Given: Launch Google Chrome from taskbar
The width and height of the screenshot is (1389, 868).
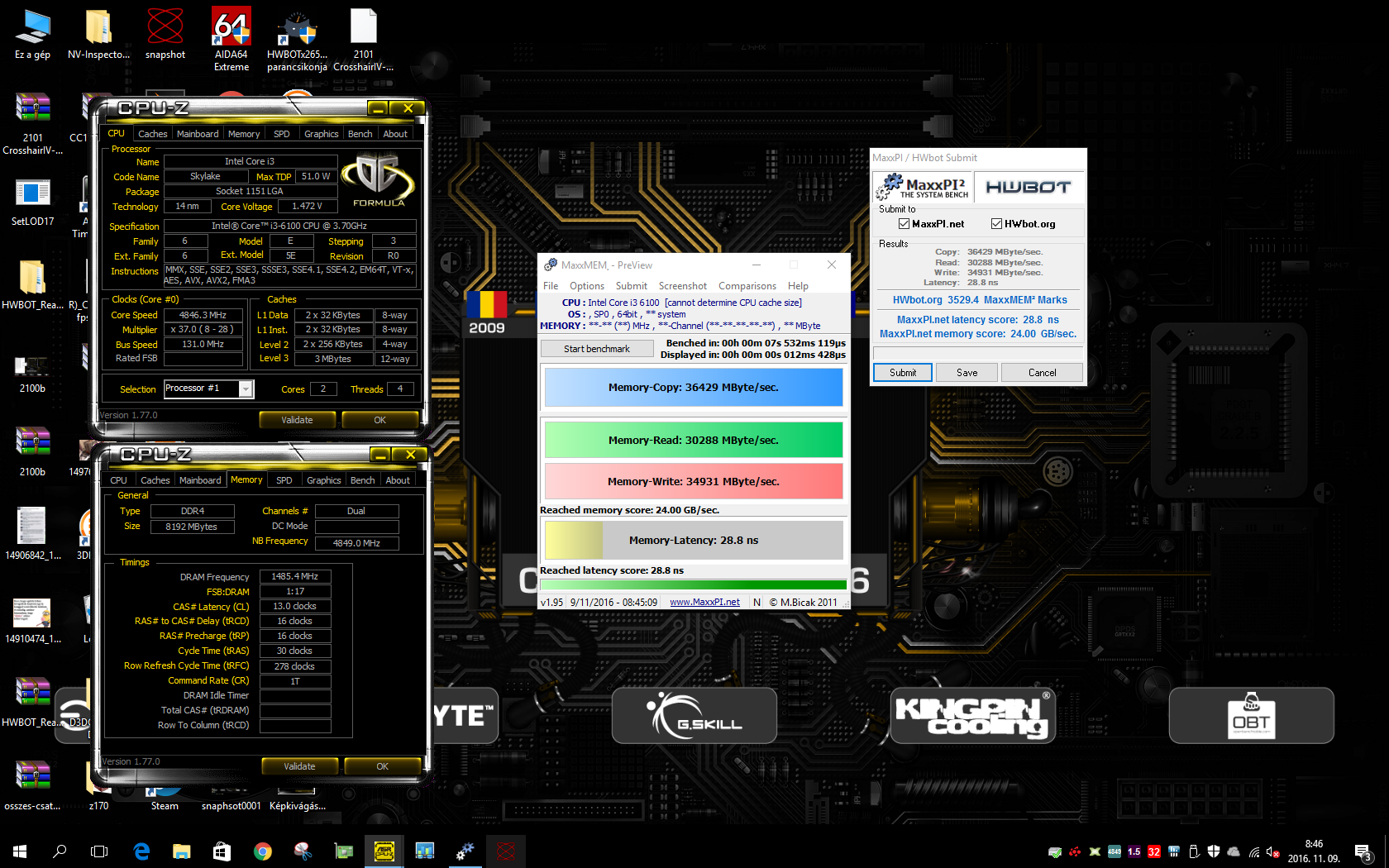Looking at the screenshot, I should pyautogui.click(x=262, y=851).
